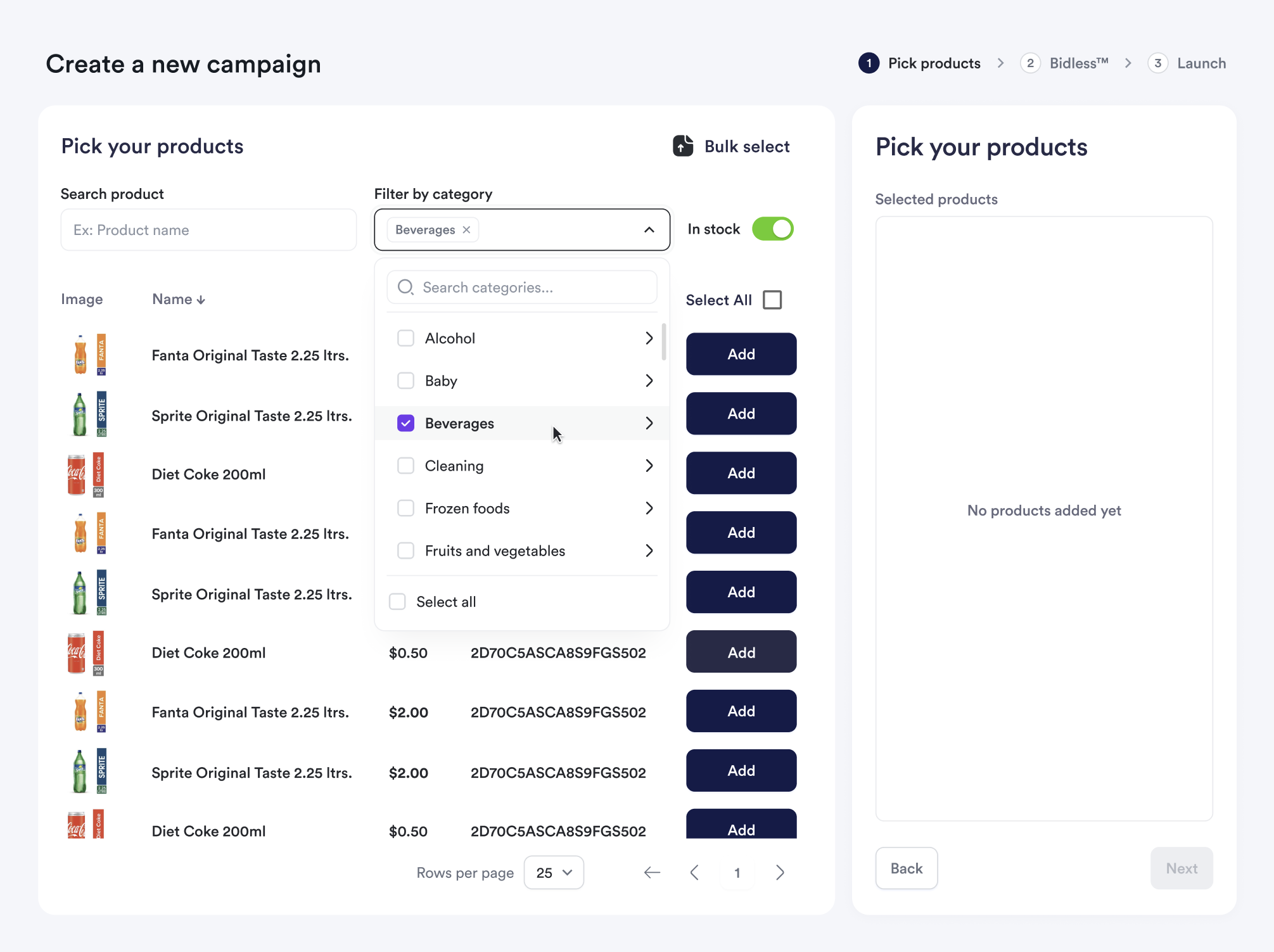Check the Fruits and vegetables checkbox
This screenshot has width=1274, height=952.
click(405, 550)
